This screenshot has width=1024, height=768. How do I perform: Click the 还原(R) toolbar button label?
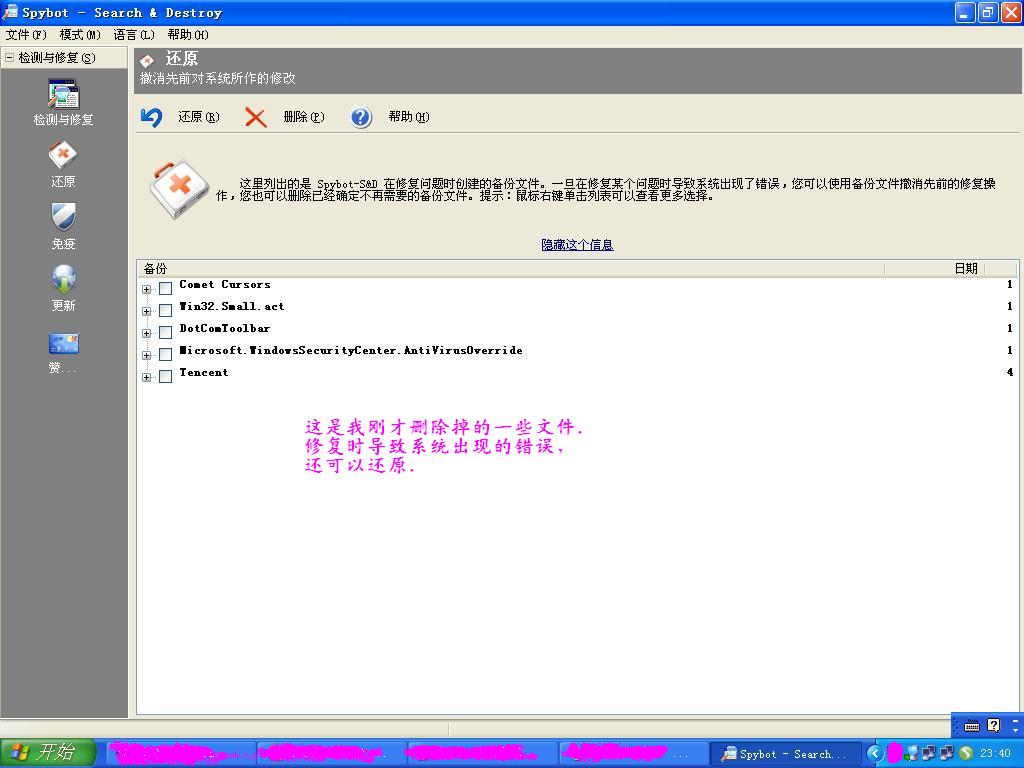(x=199, y=117)
